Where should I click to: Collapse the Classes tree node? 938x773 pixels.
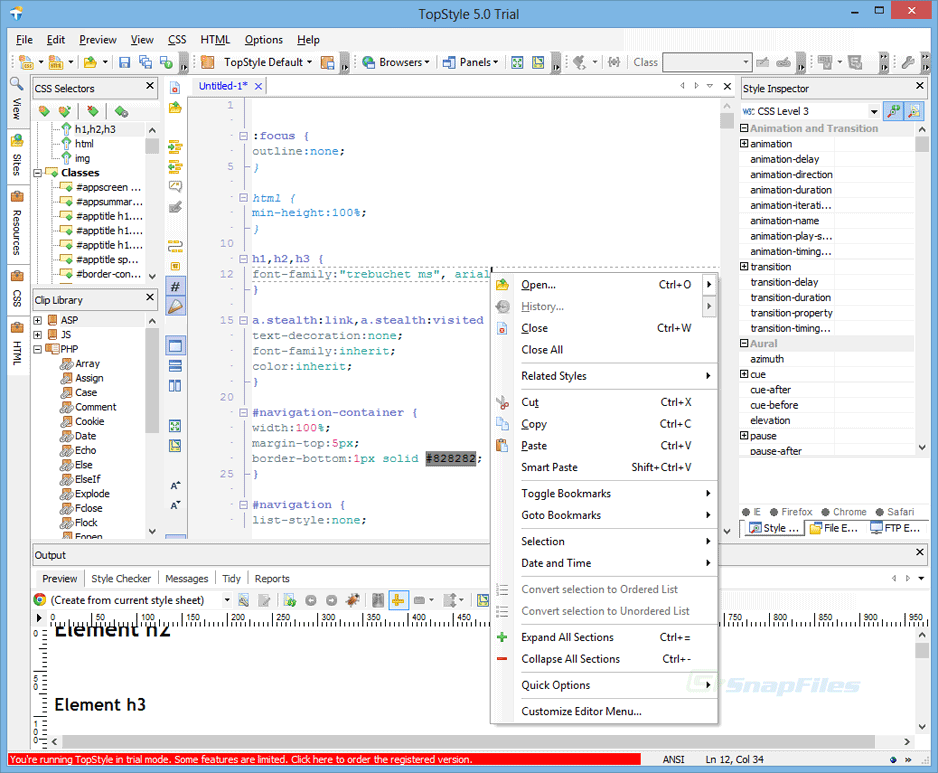(x=38, y=173)
